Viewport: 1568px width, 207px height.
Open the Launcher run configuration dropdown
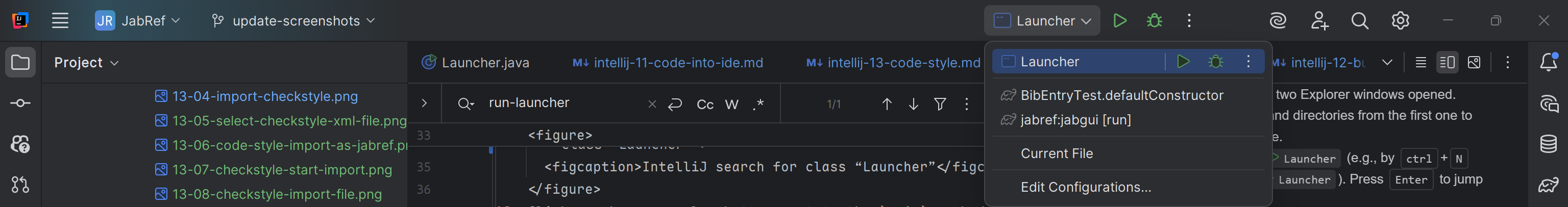pyautogui.click(x=1041, y=21)
